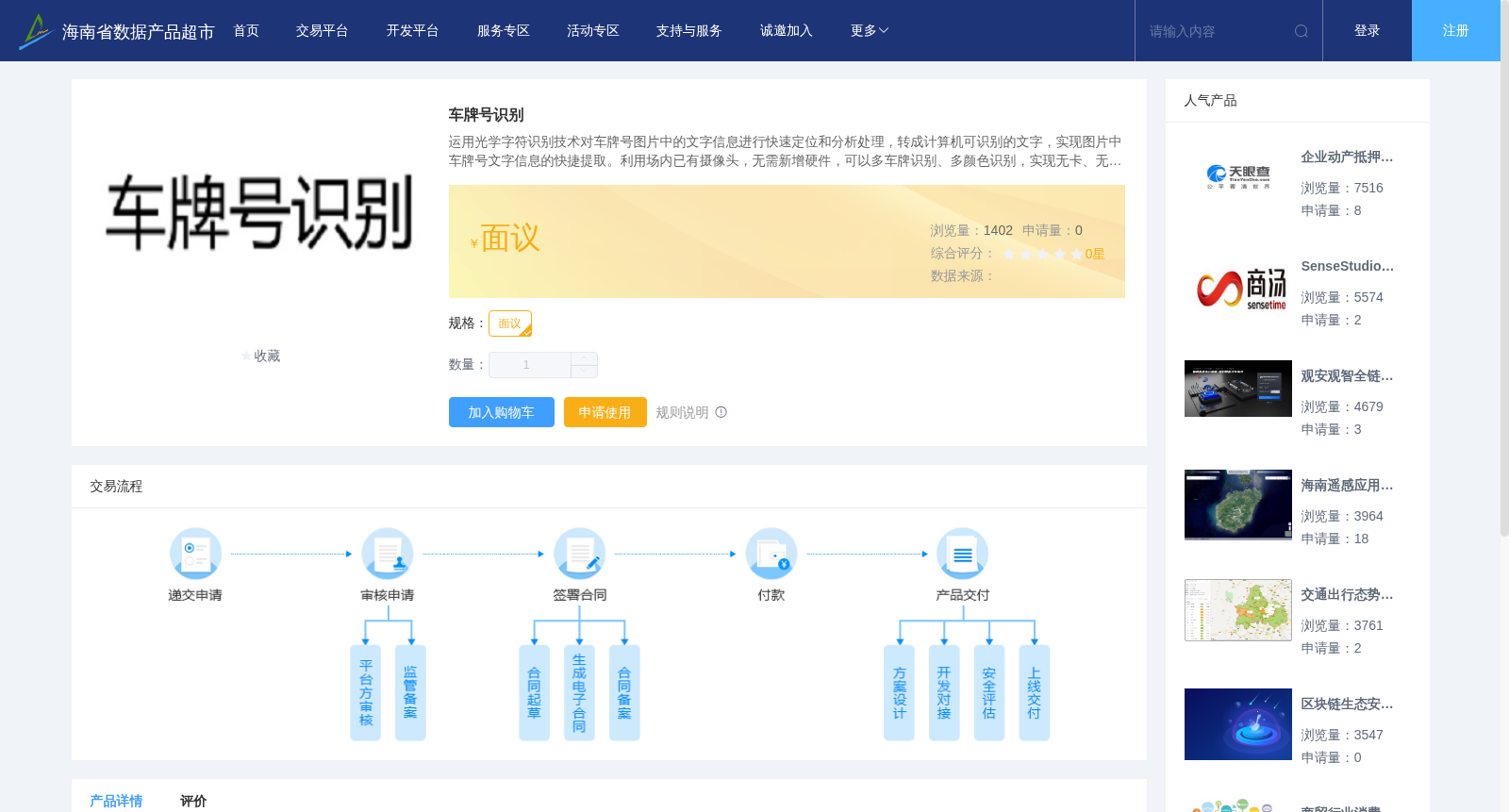Image resolution: width=1509 pixels, height=812 pixels.
Task: Click the 合同备案 step box
Action: tap(624, 692)
